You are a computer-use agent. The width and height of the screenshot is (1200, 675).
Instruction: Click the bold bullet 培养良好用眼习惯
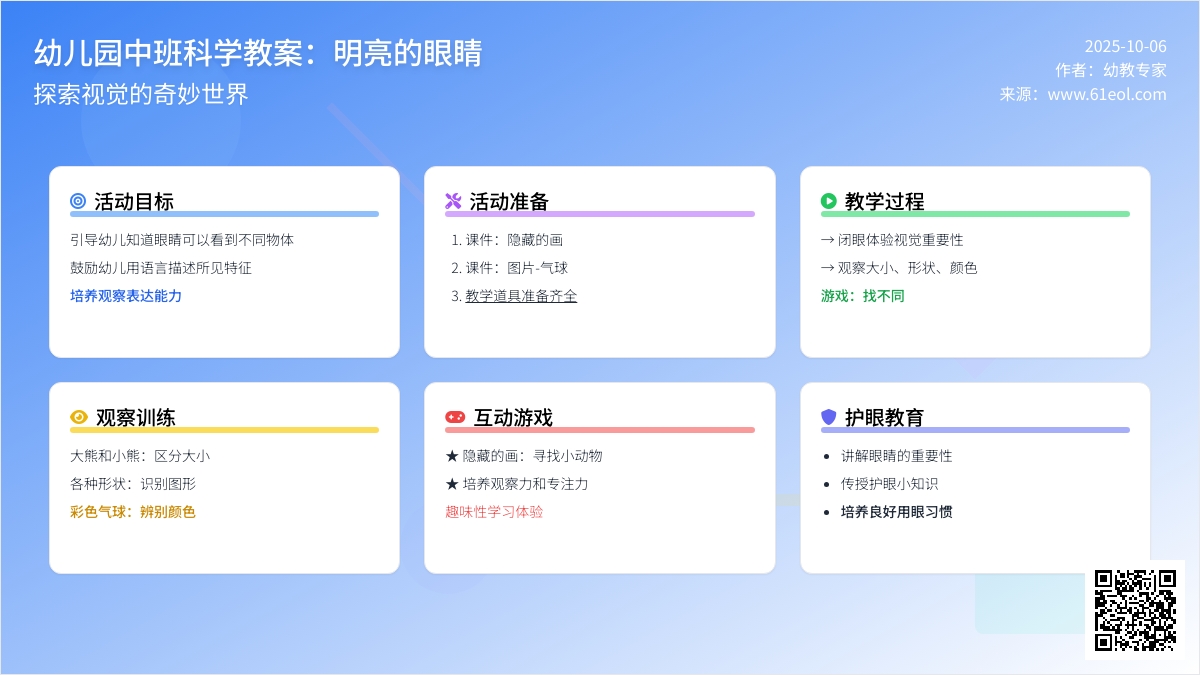[x=896, y=512]
